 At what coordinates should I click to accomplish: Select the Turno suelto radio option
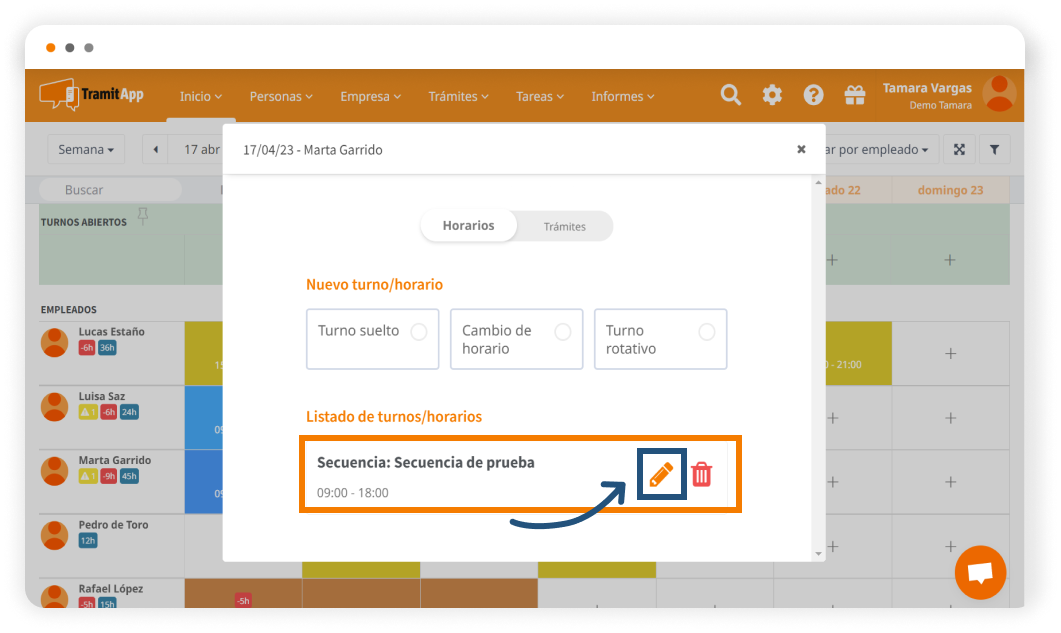(419, 332)
